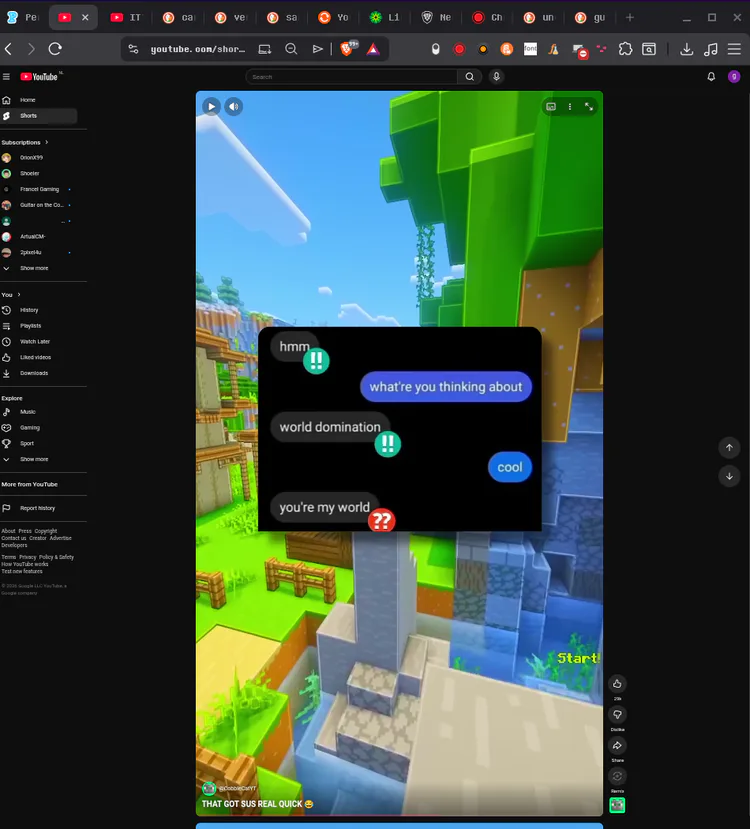Switch to the 'Pe' browser tab
This screenshot has height=829, width=750.
click(x=23, y=17)
